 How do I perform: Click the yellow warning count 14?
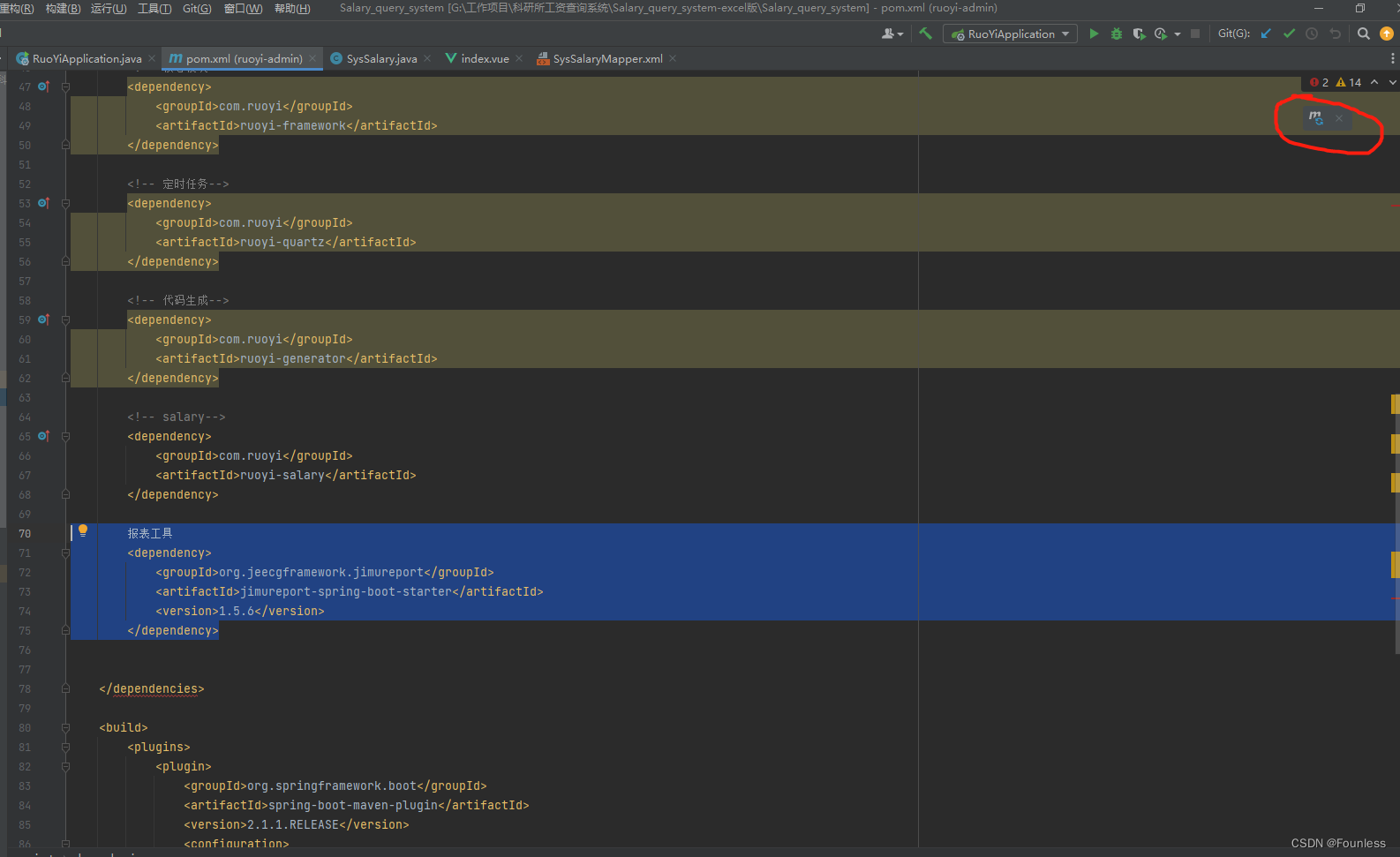point(1349,82)
